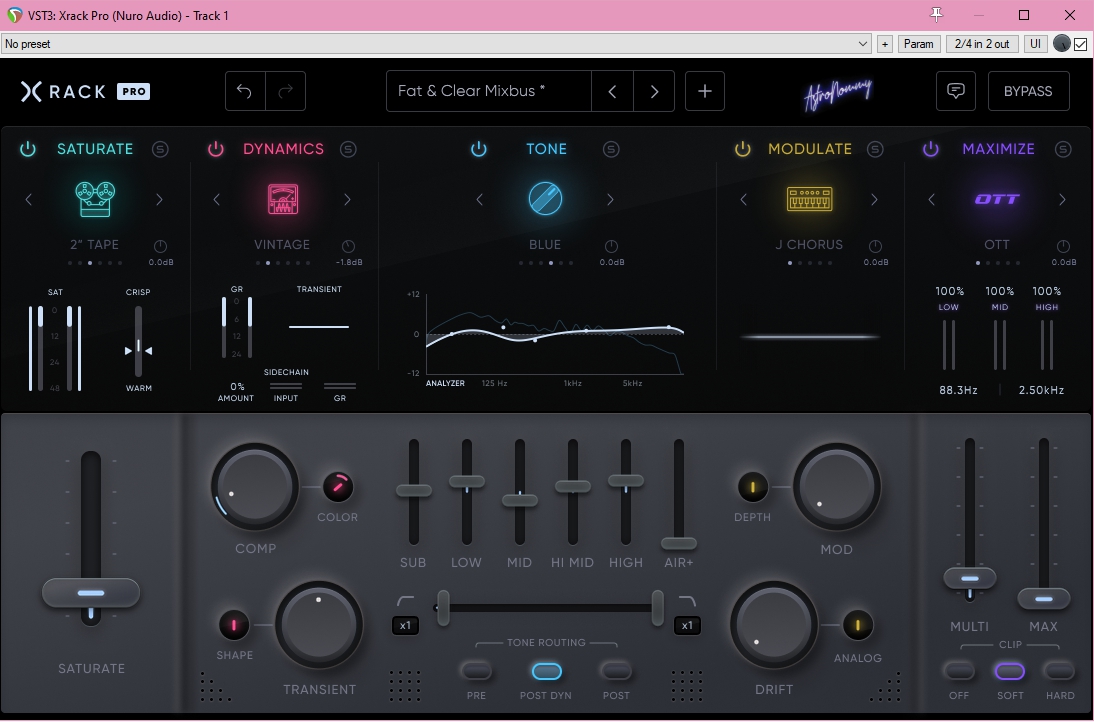The height and width of the screenshot is (722, 1094).
Task: Switch to next Dynamics type
Action: pyautogui.click(x=347, y=200)
